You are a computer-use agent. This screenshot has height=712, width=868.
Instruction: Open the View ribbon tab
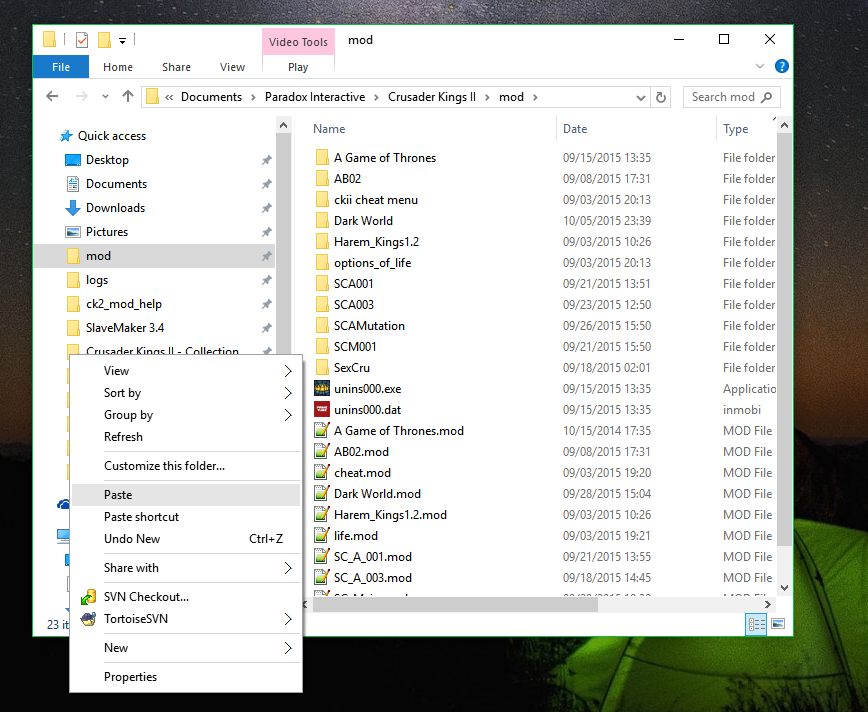(x=232, y=67)
